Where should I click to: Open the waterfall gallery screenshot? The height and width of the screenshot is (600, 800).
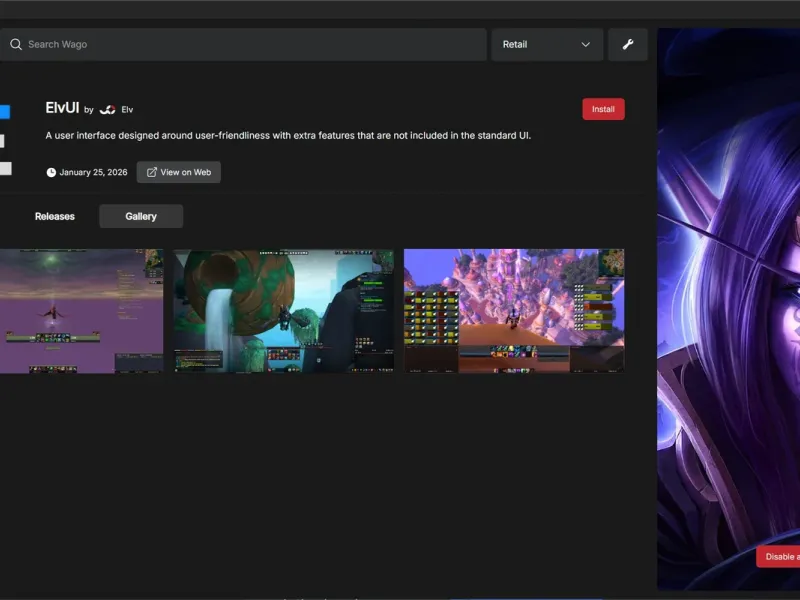tap(283, 311)
